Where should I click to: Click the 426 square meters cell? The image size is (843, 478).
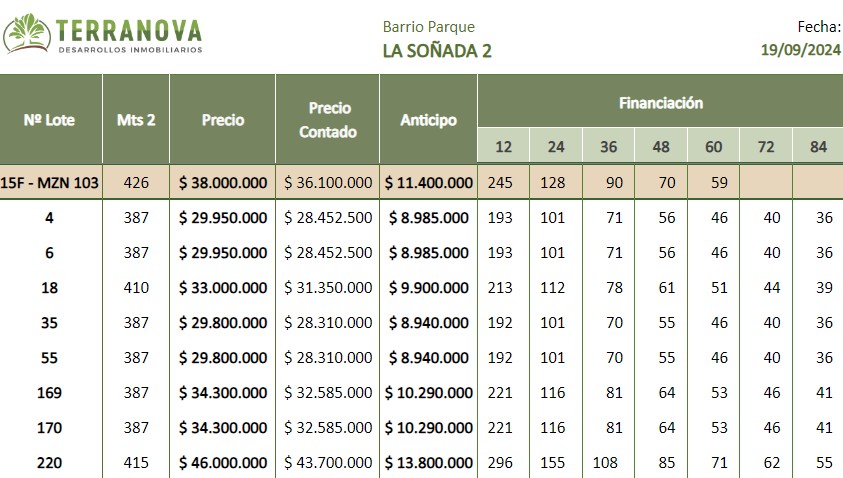[135, 182]
